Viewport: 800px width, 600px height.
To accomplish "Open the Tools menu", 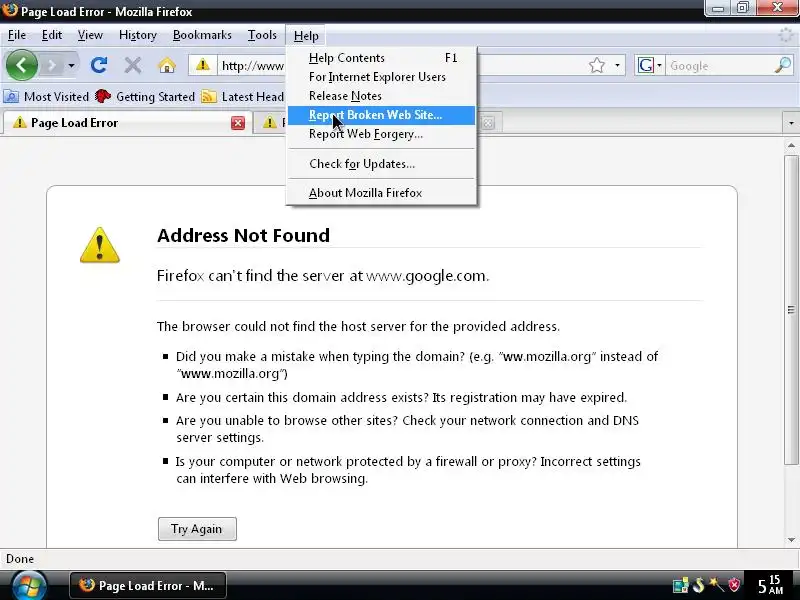I will pos(262,35).
